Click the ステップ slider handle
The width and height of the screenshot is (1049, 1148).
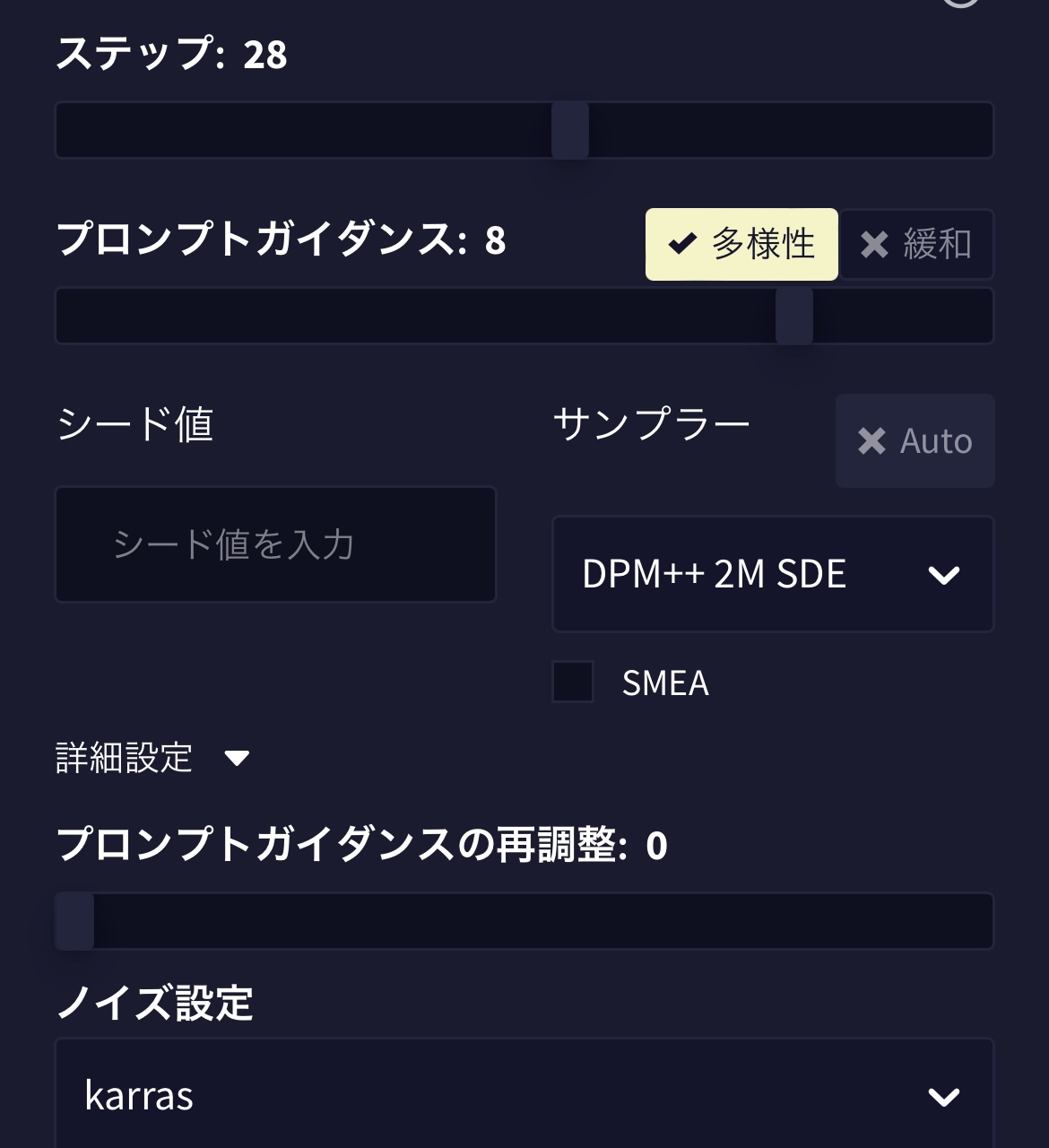(x=570, y=130)
